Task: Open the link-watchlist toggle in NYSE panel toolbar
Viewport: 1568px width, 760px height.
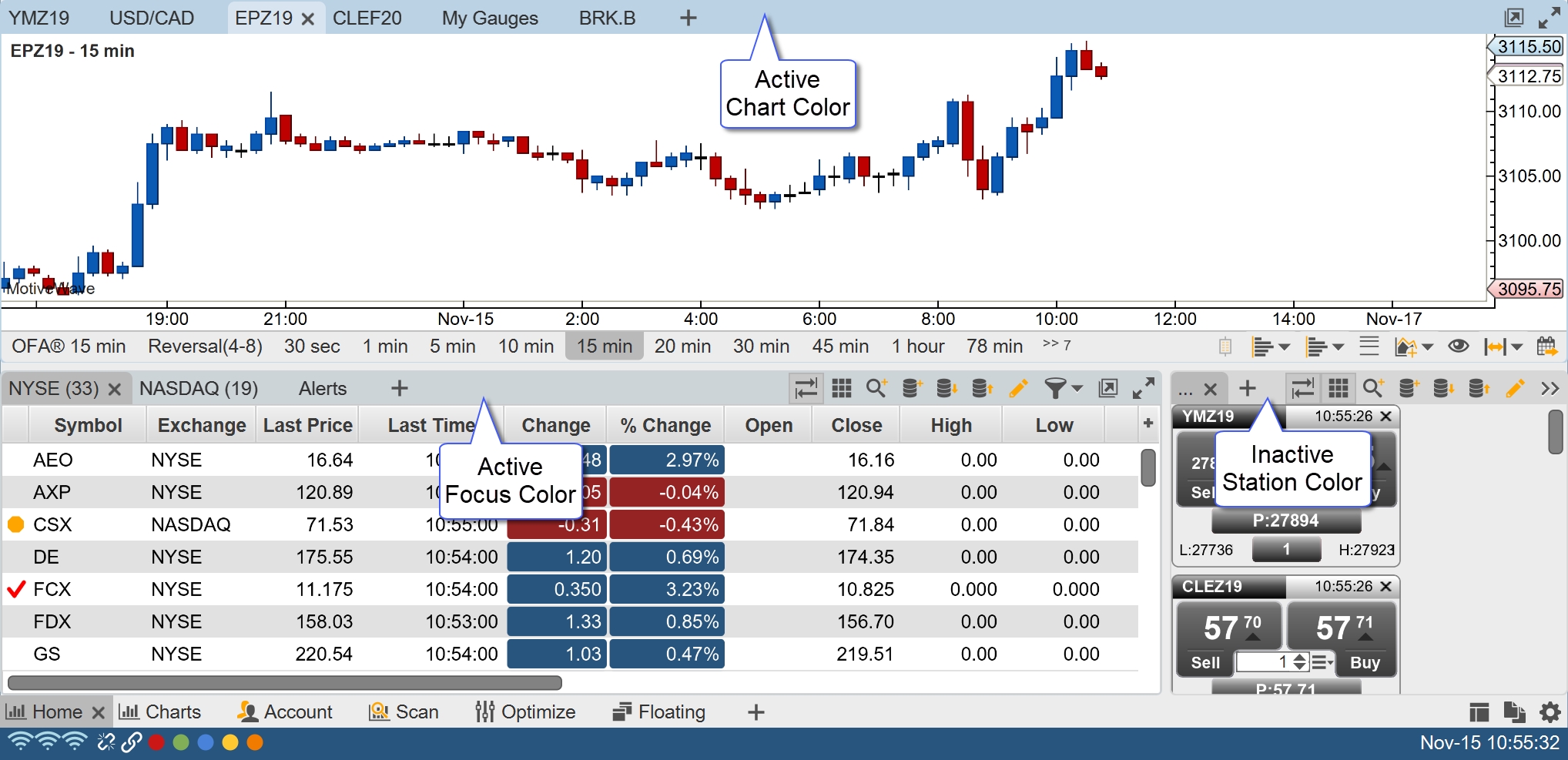Action: tap(806, 388)
